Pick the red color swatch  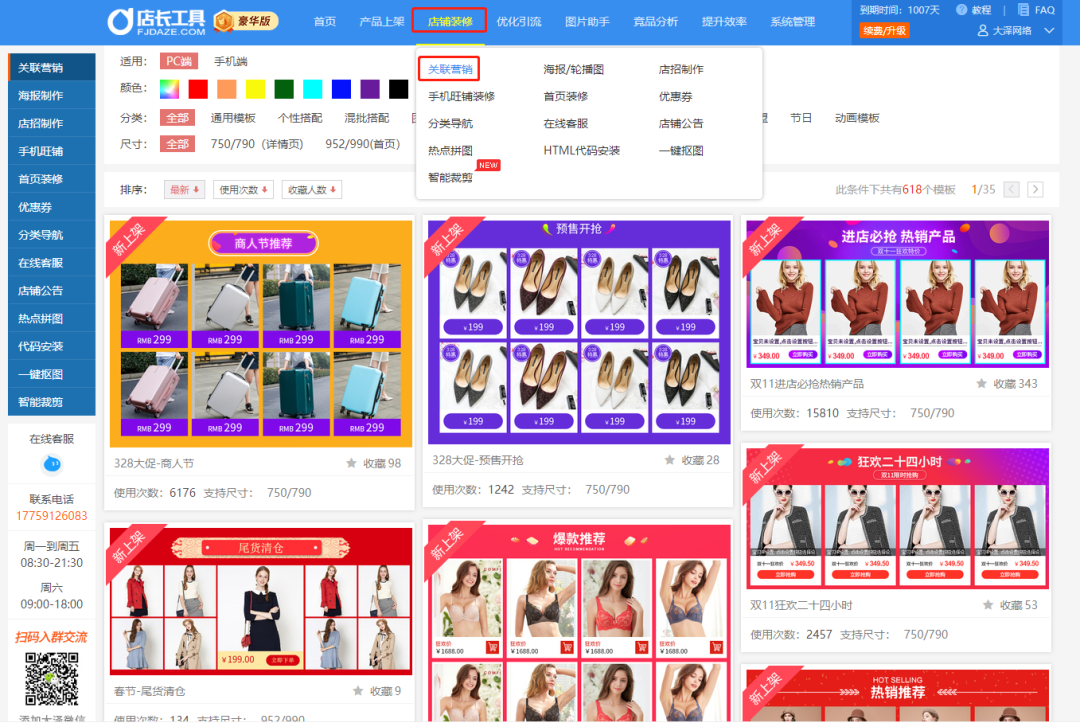pos(198,89)
